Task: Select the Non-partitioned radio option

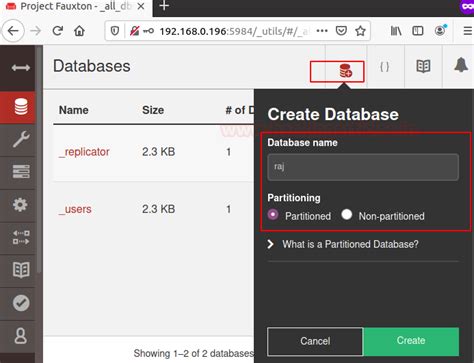Action: click(x=347, y=214)
